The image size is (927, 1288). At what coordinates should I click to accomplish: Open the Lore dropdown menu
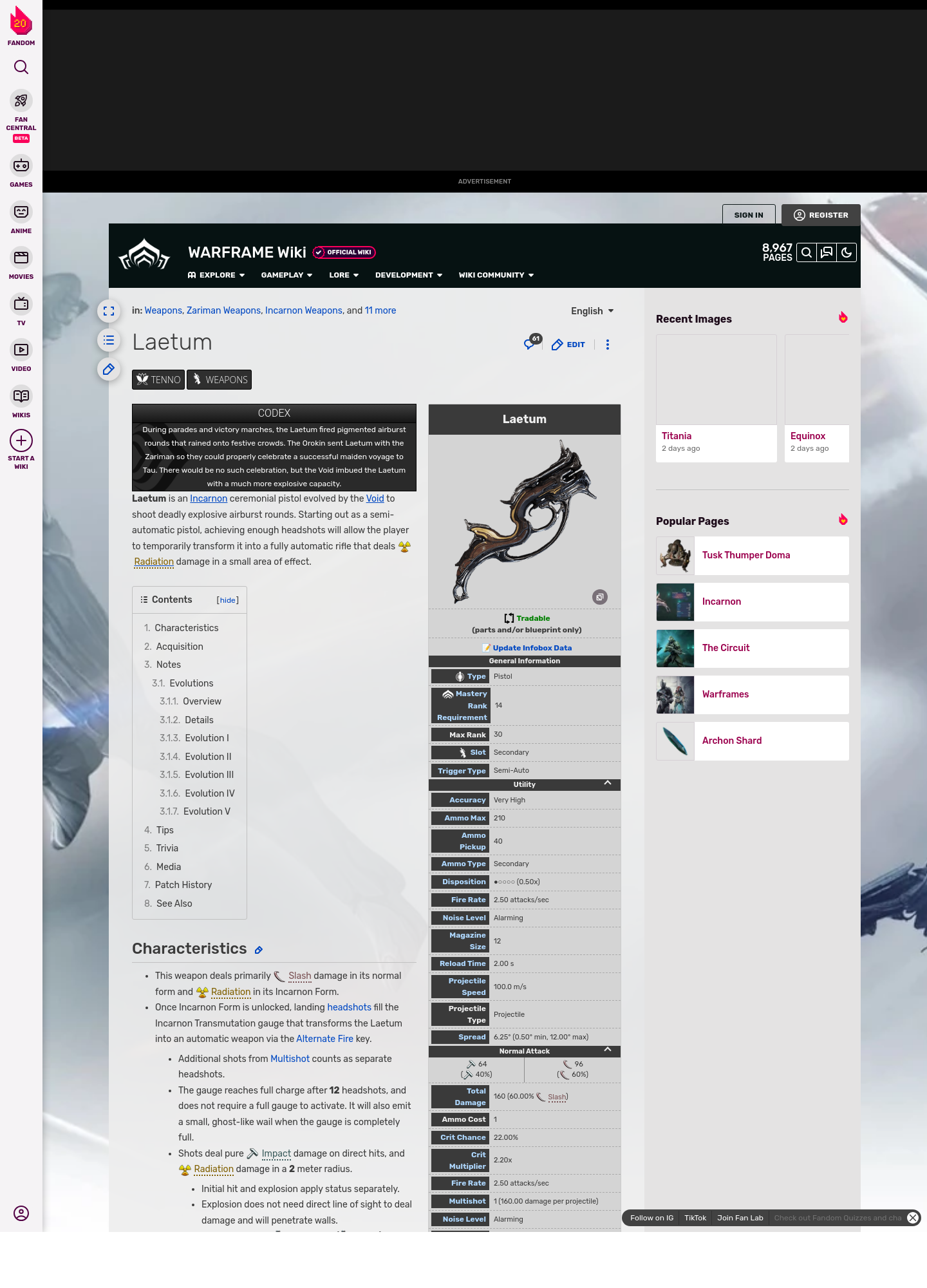point(344,275)
